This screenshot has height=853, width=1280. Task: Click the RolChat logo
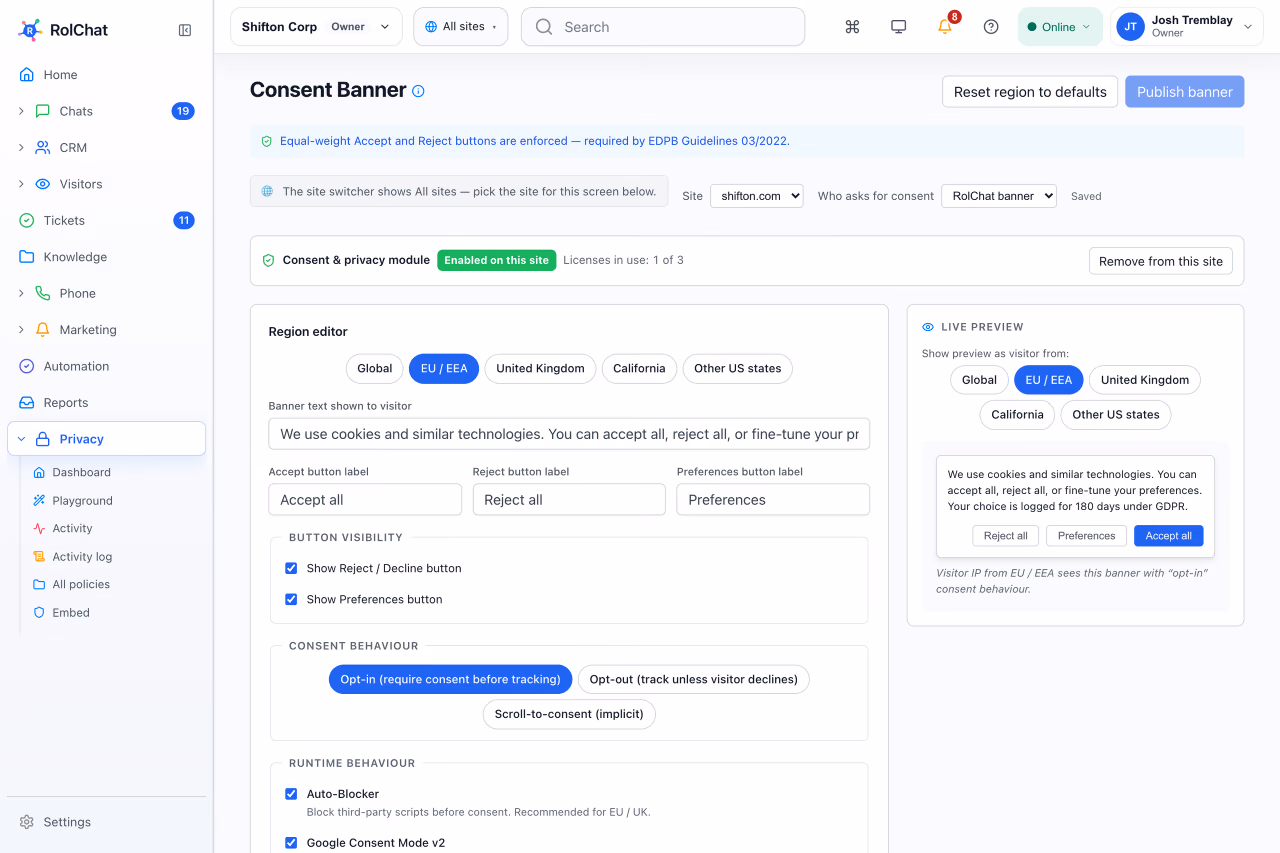(63, 30)
